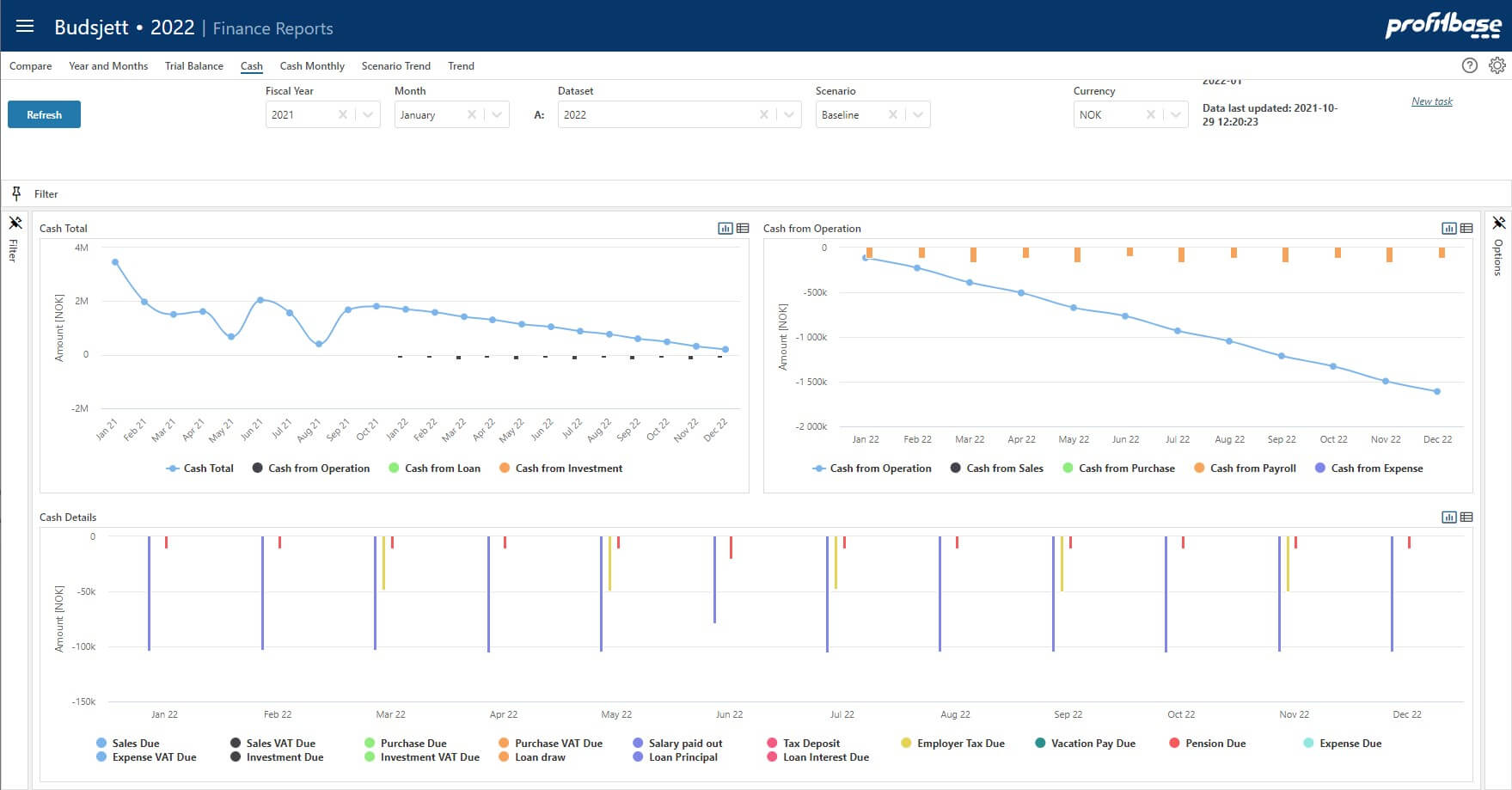Show Cash from Operation as table
This screenshot has width=1512, height=790.
point(1466,228)
